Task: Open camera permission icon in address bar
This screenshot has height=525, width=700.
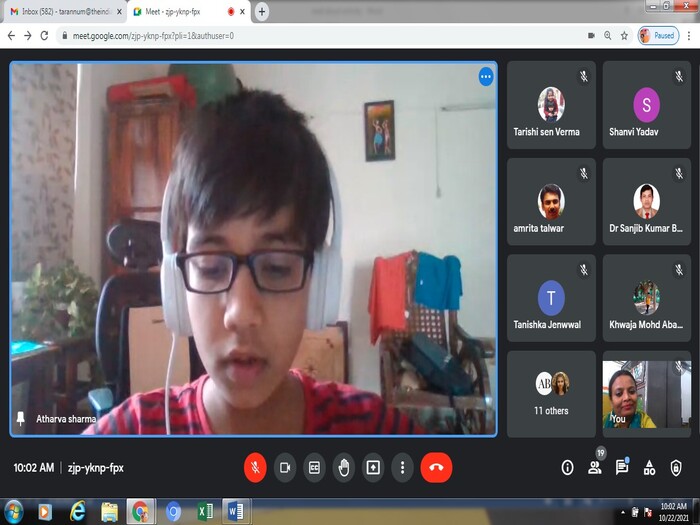Action: click(x=591, y=36)
